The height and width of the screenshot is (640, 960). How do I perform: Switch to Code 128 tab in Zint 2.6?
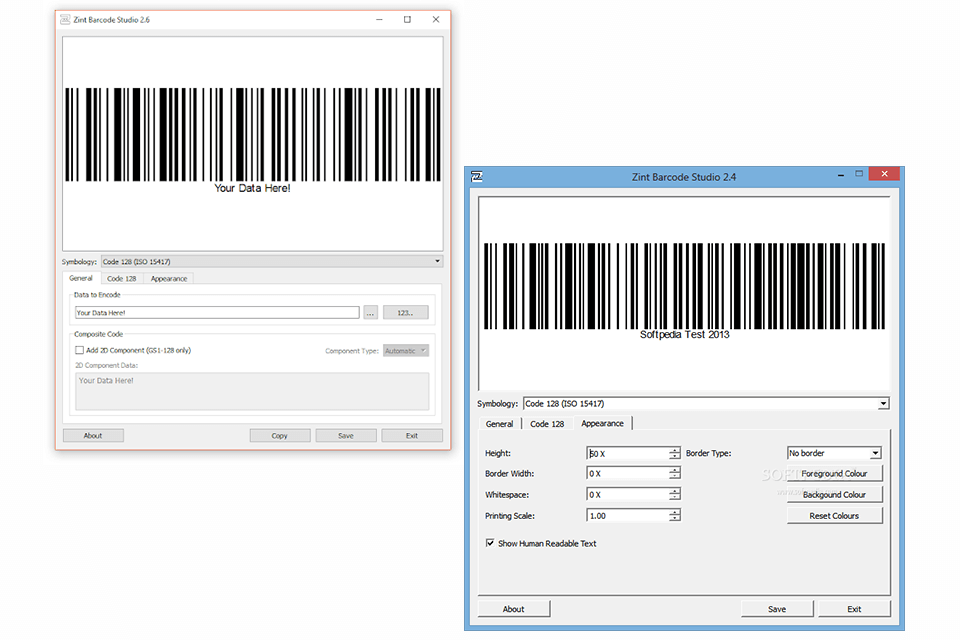(121, 279)
